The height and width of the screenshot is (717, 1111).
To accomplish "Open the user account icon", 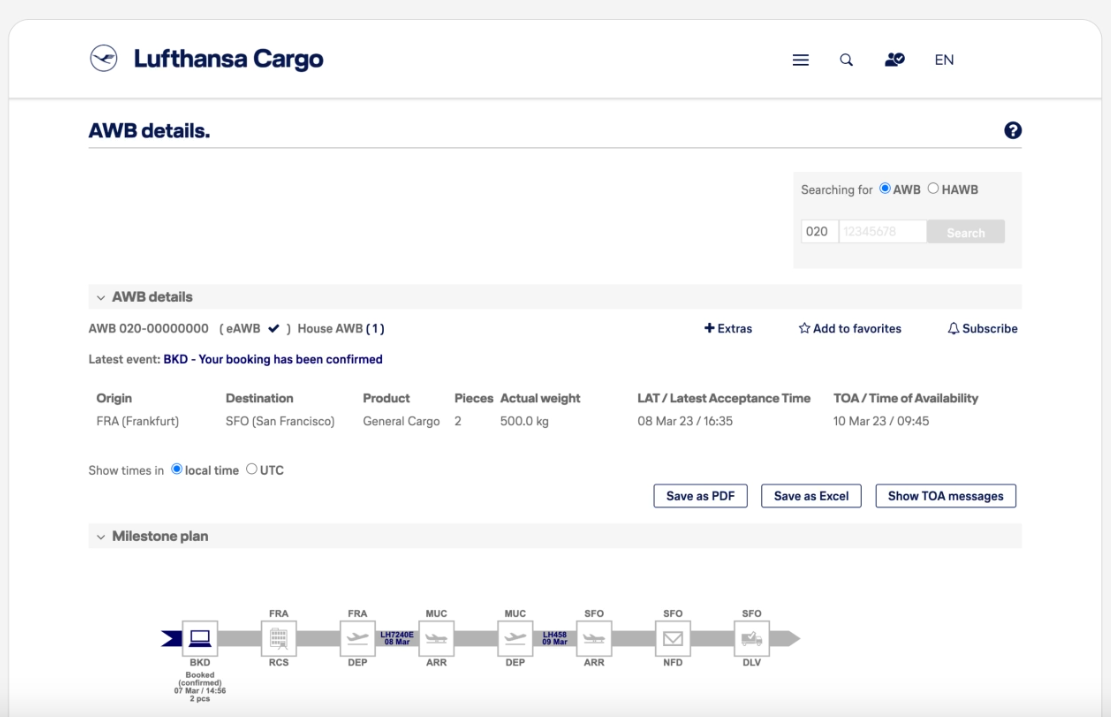I will [894, 60].
